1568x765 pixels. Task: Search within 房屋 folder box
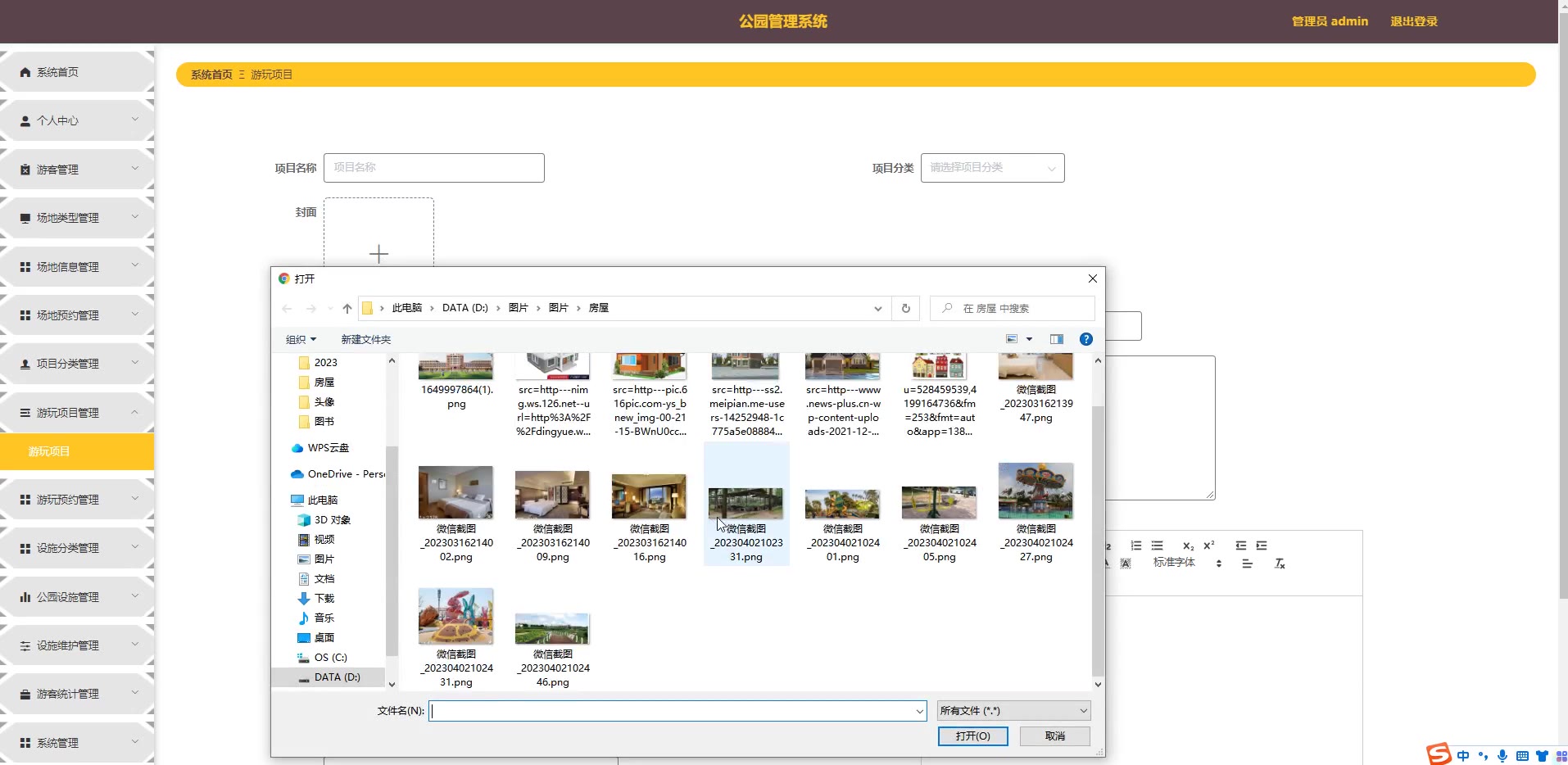coord(1013,309)
